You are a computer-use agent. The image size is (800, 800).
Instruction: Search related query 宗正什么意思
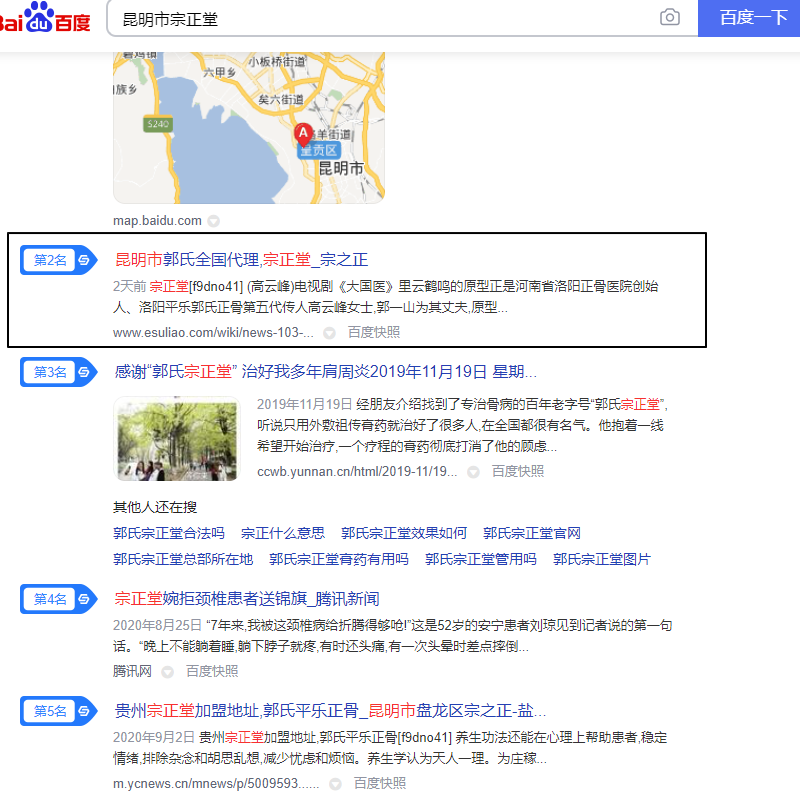[x=283, y=533]
